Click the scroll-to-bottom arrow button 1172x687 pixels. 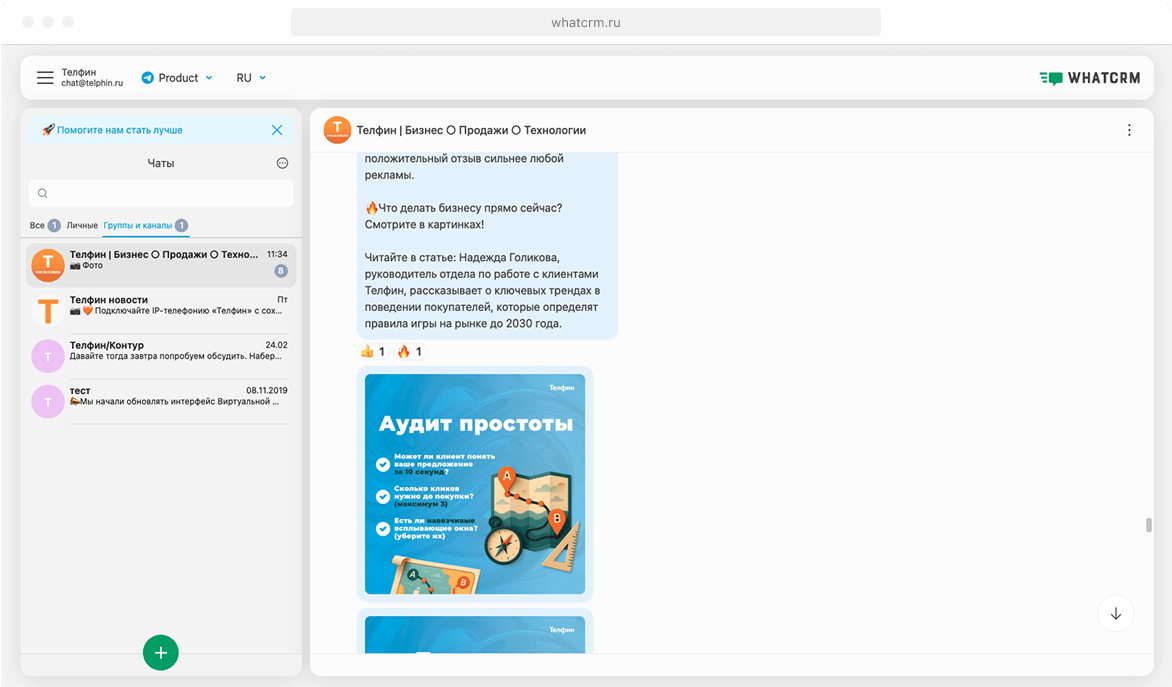1115,613
